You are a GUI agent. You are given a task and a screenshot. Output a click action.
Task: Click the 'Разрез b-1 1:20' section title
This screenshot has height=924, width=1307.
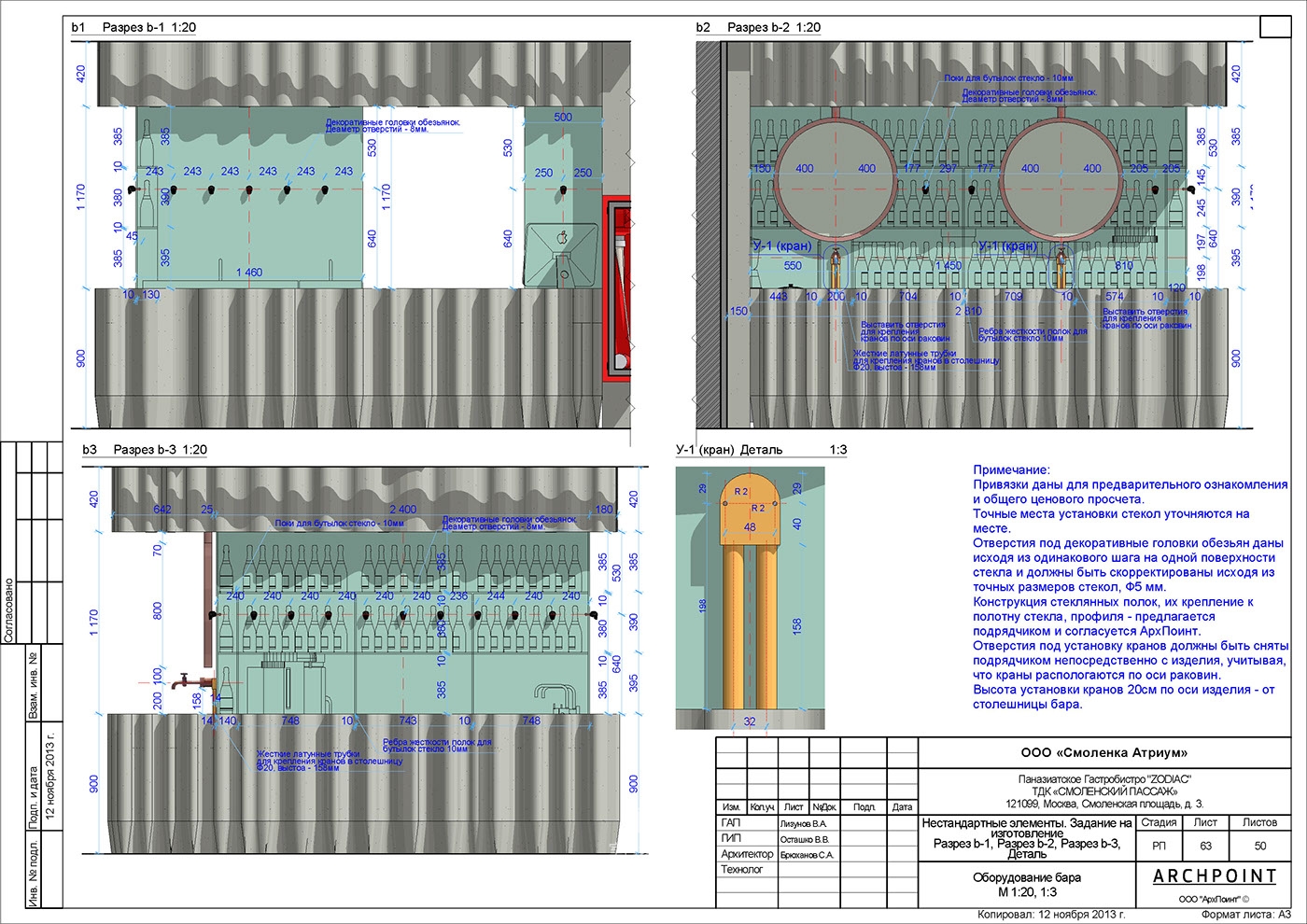(148, 27)
